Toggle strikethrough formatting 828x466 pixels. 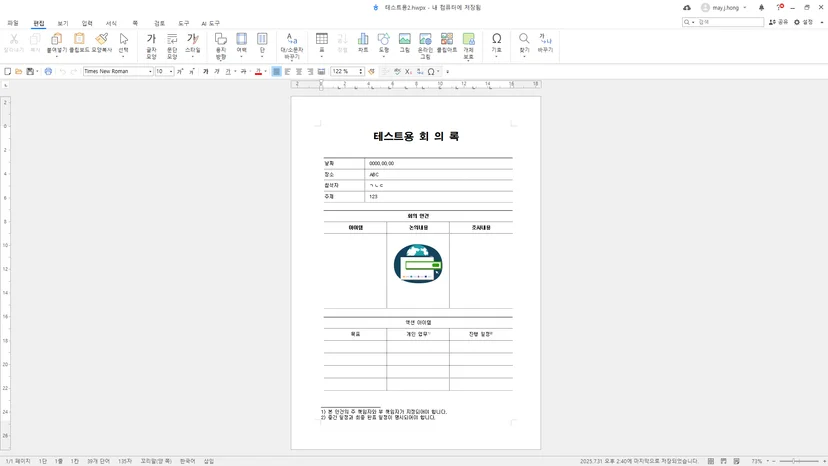click(243, 71)
